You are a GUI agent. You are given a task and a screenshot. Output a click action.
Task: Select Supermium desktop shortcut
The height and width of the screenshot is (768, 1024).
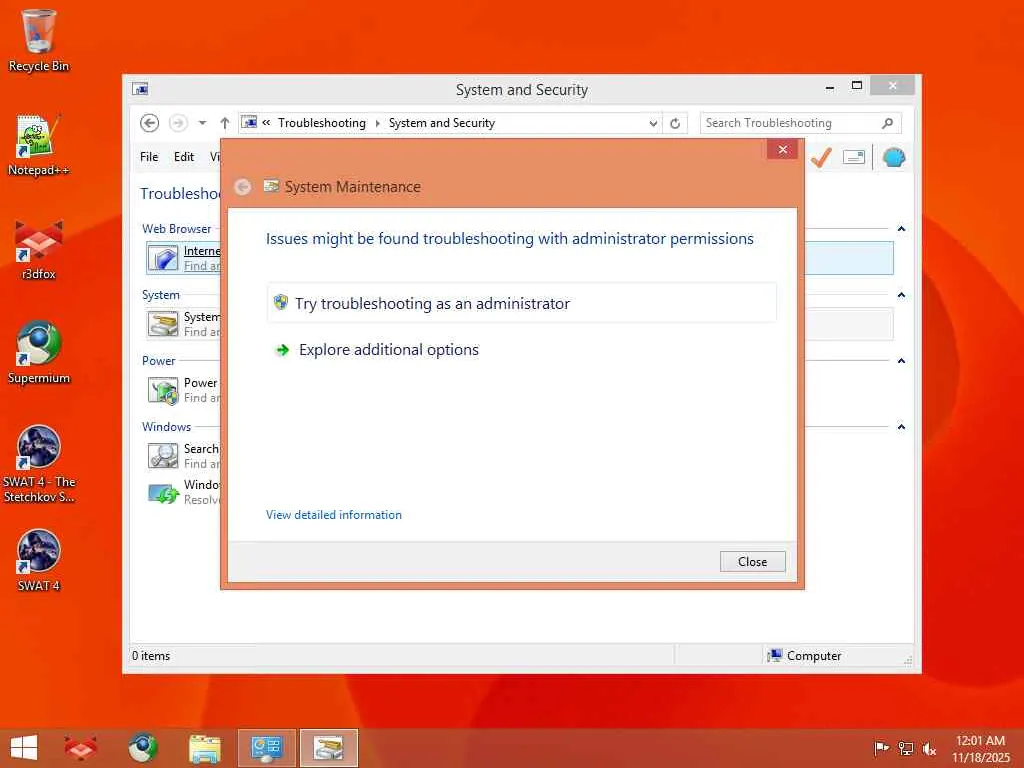39,353
